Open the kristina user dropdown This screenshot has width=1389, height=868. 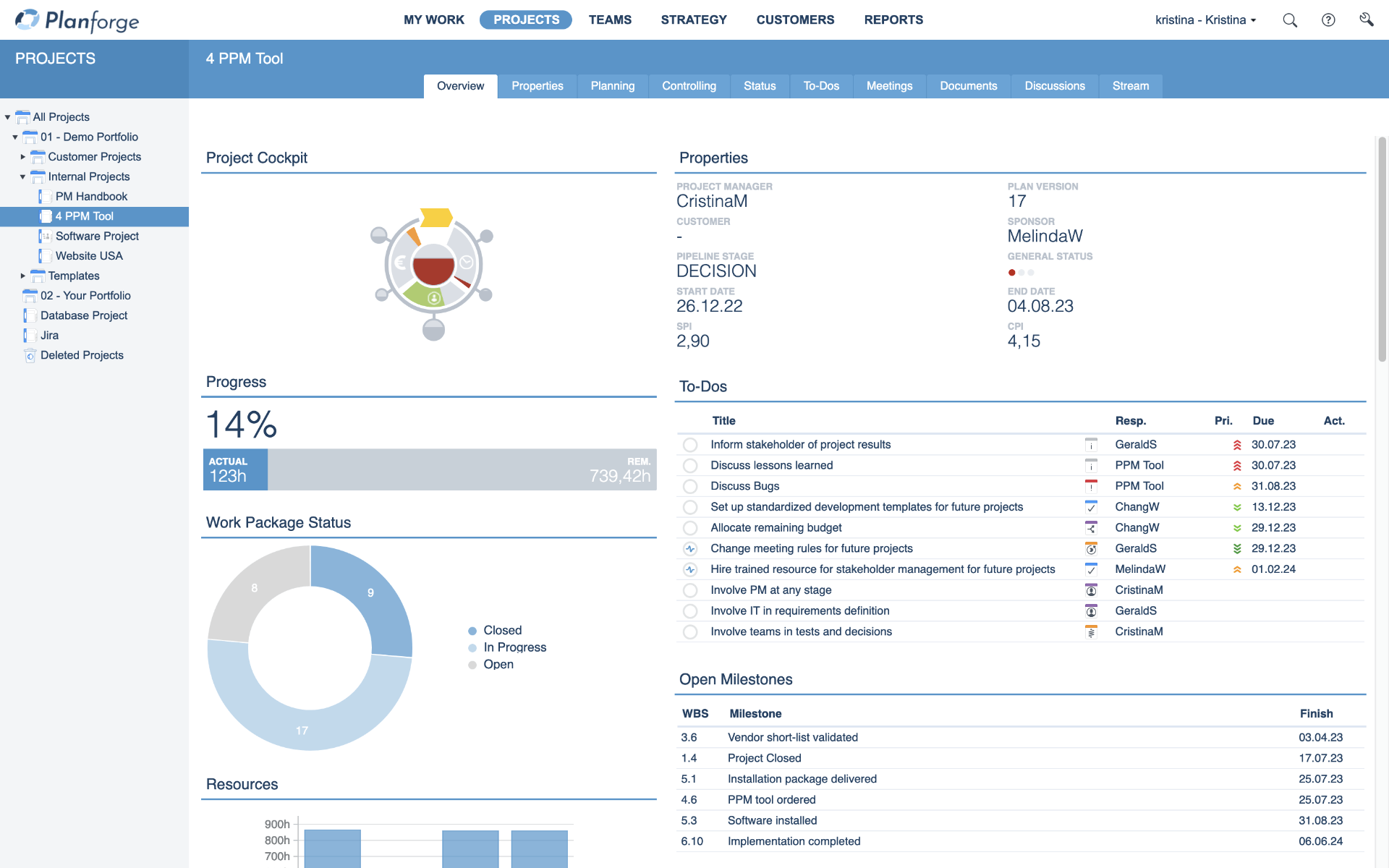click(1205, 20)
